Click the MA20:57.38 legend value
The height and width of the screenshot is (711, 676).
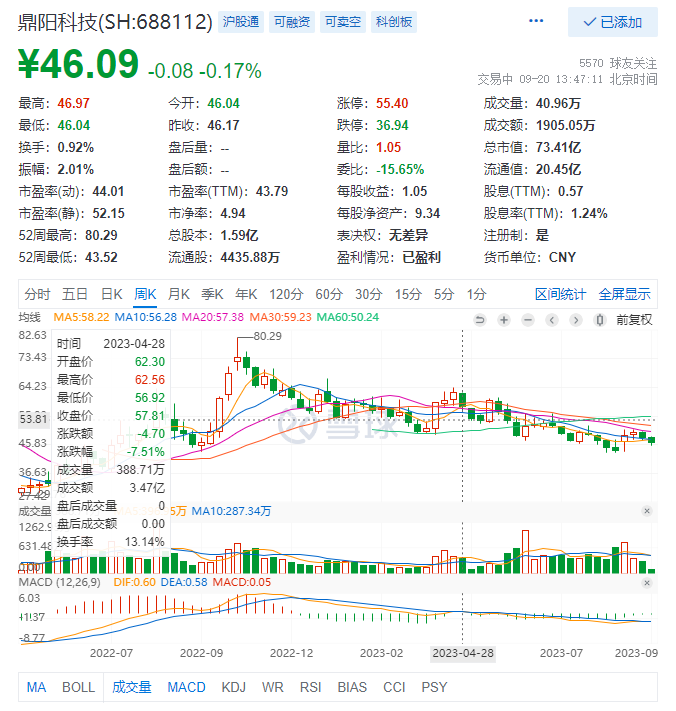pyautogui.click(x=212, y=317)
